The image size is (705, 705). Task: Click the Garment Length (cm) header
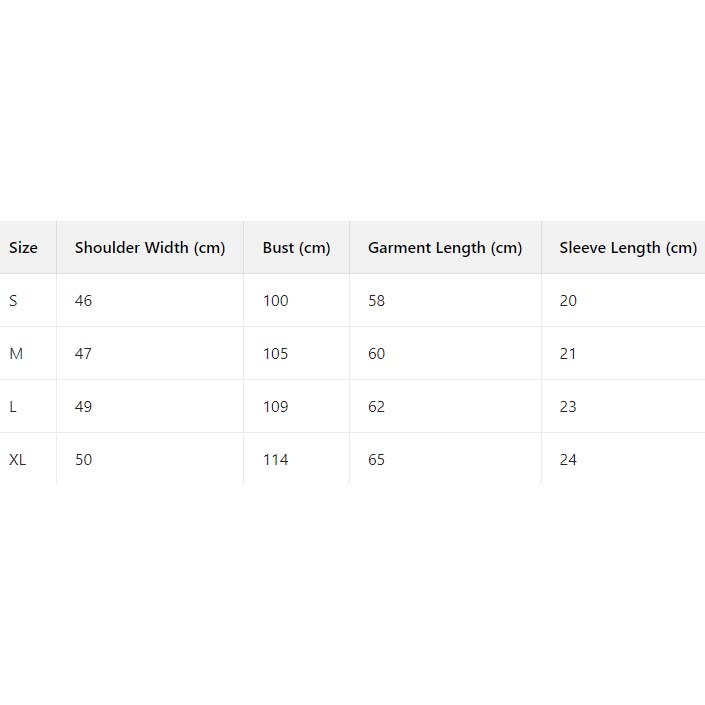click(445, 248)
